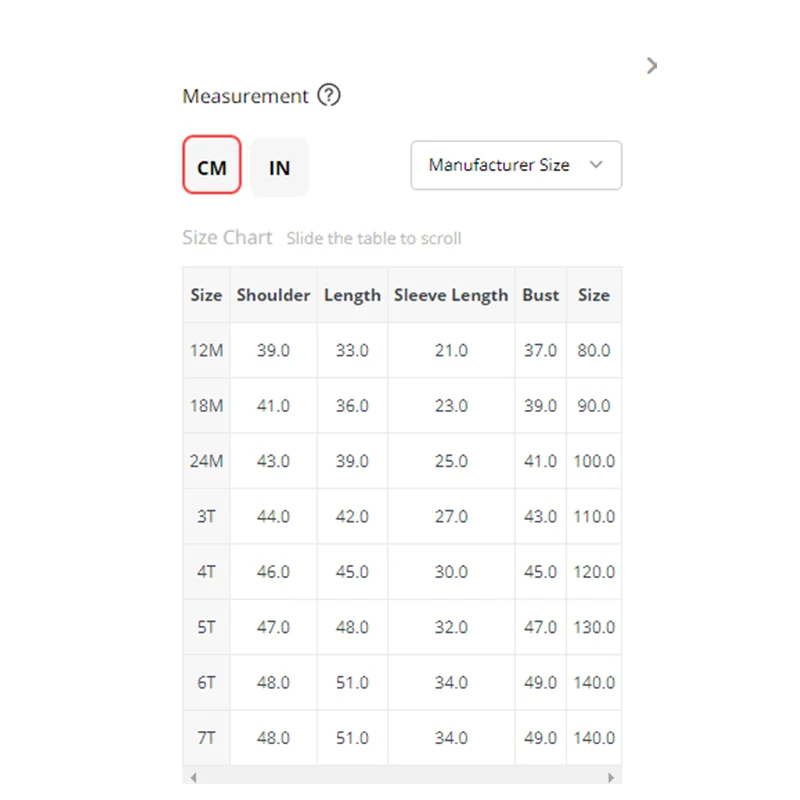
Task: Select the Sleeve Length column header
Action: pyautogui.click(x=451, y=295)
